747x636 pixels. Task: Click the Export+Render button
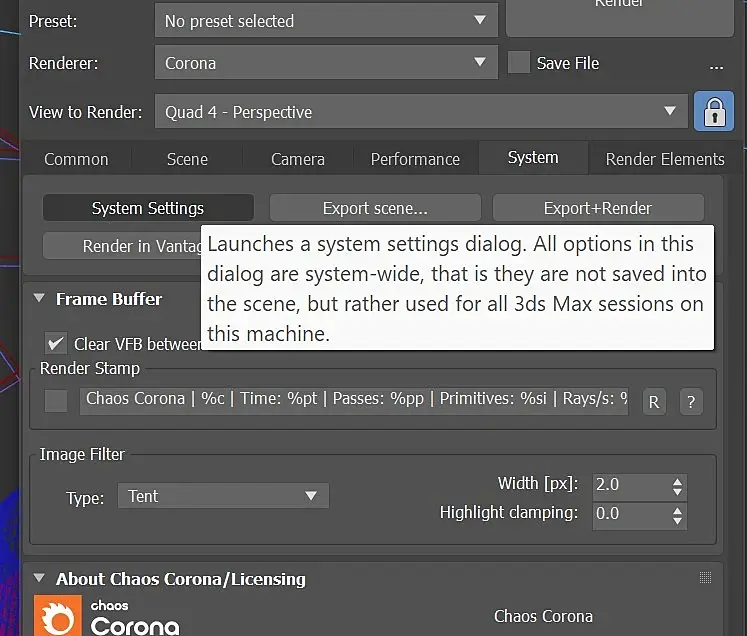click(x=598, y=208)
